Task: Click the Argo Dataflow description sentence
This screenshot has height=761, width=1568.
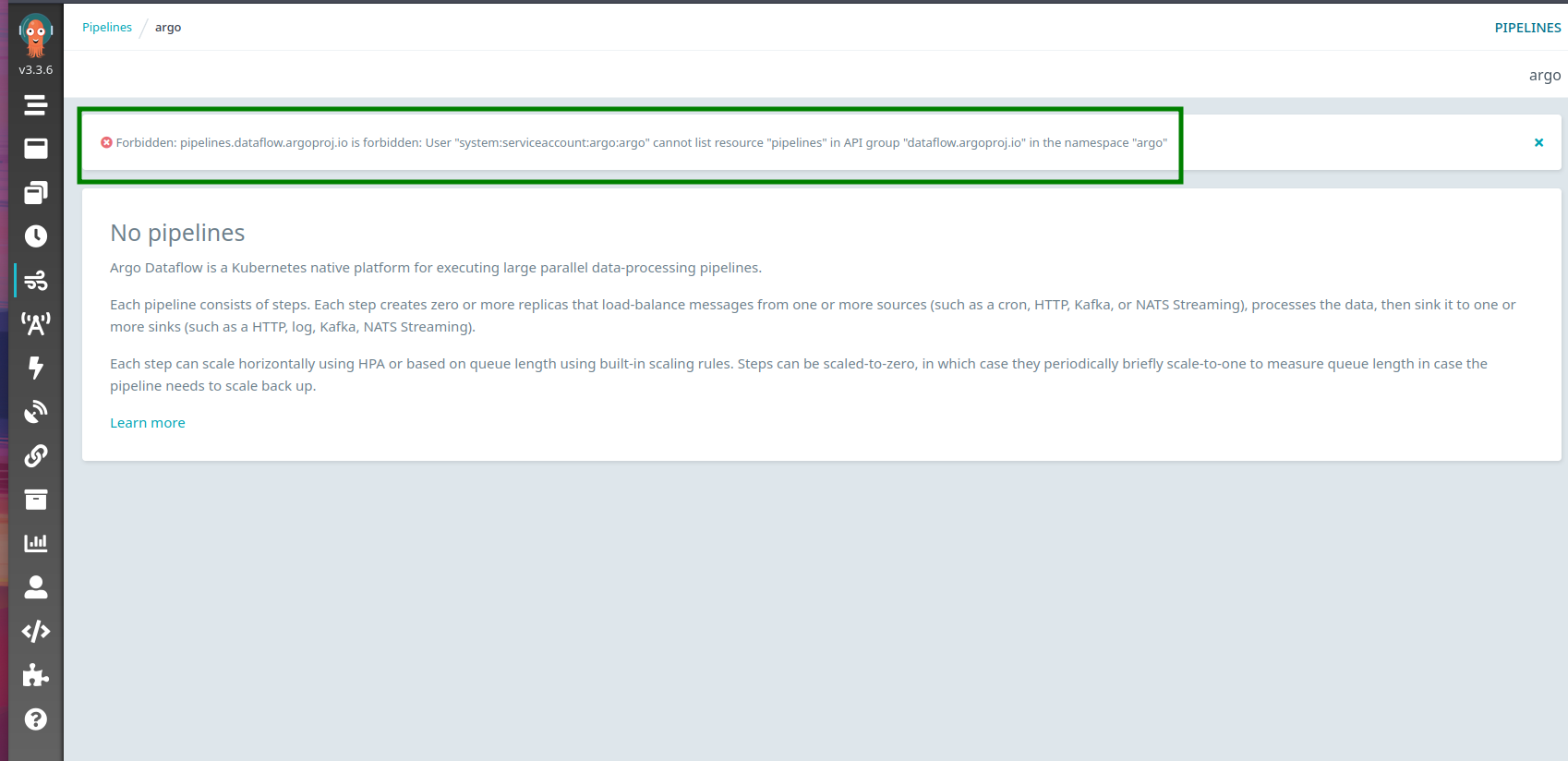Action: pos(436,268)
